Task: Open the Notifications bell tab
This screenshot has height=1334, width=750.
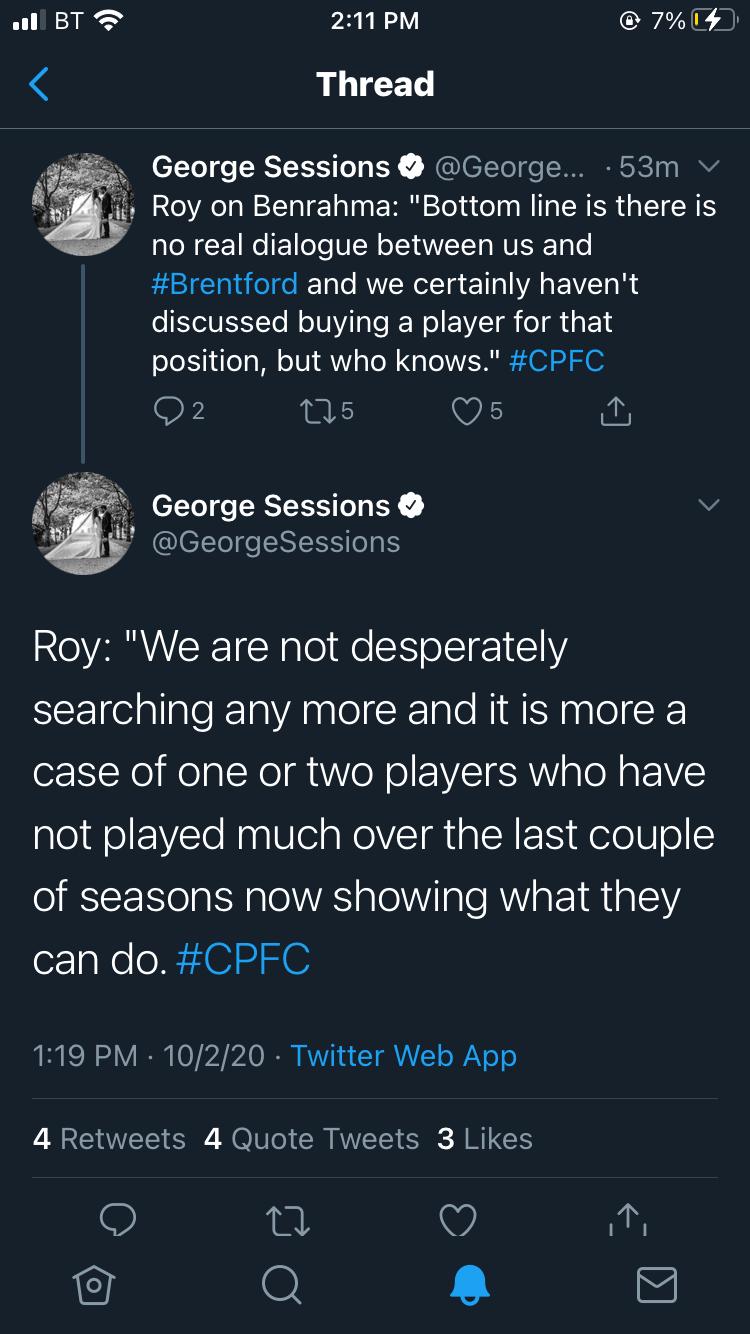Action: tap(469, 1284)
